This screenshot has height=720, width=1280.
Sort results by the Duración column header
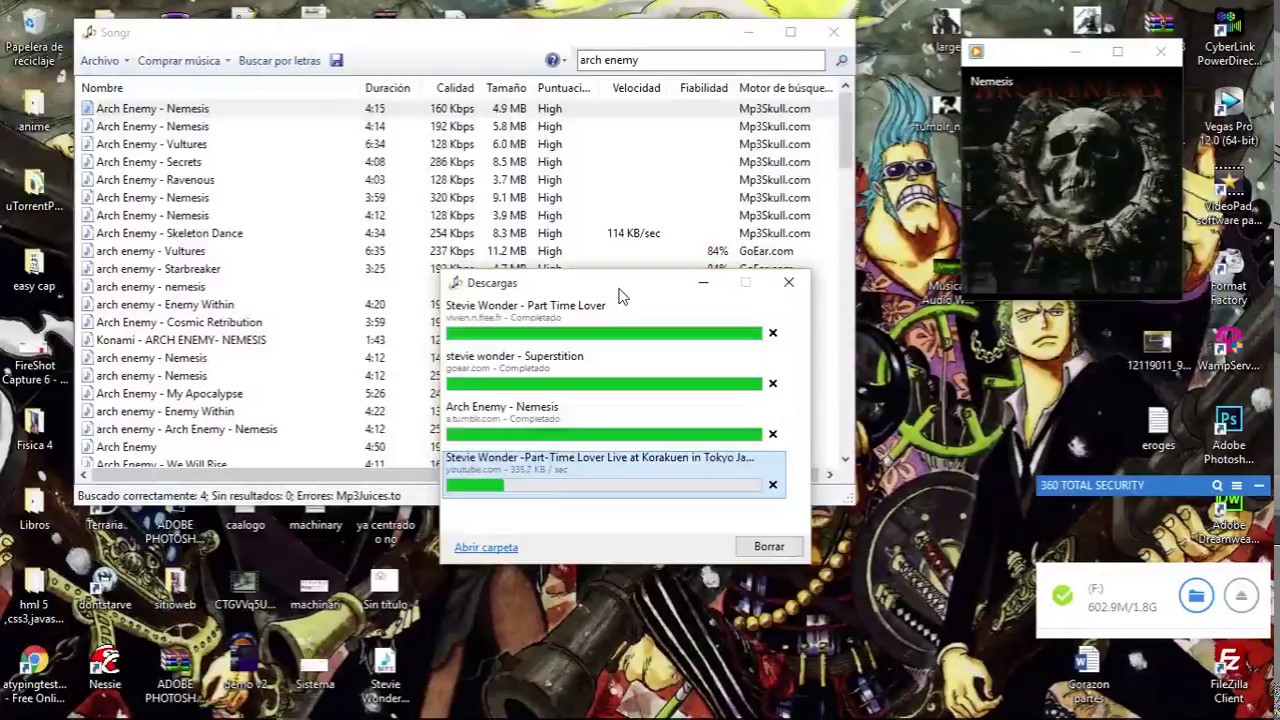[387, 88]
